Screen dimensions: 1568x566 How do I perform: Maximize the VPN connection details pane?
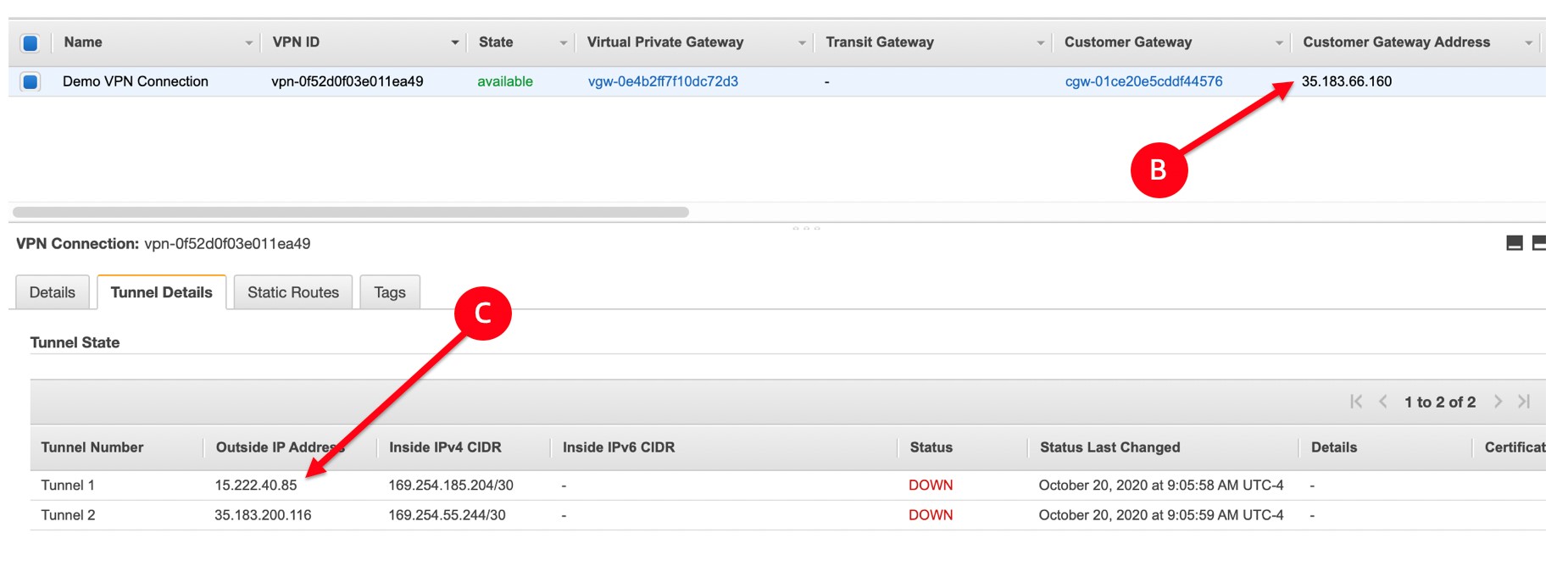point(1539,243)
